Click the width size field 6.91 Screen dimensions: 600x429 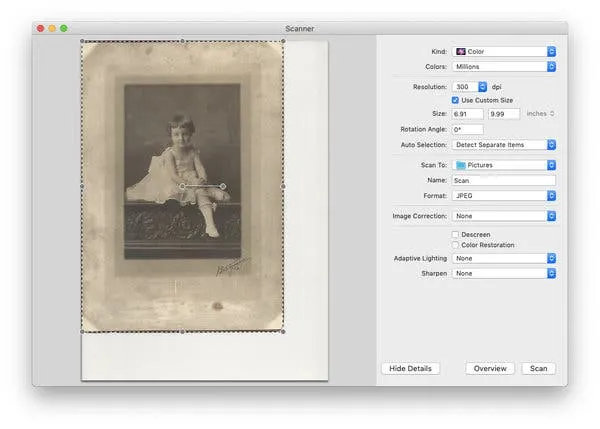(x=467, y=114)
